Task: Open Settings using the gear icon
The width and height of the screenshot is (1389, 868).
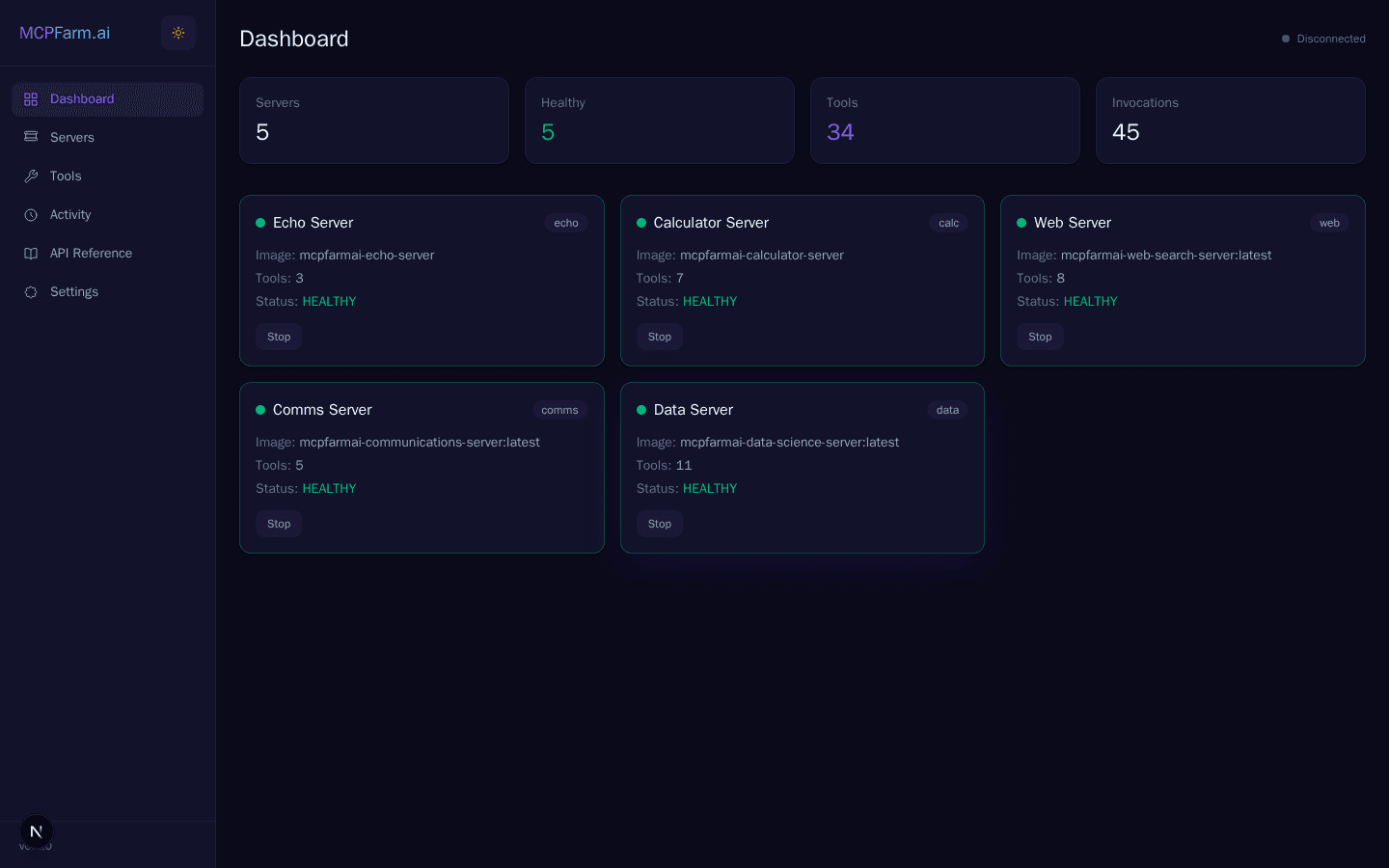Action: 30,291
